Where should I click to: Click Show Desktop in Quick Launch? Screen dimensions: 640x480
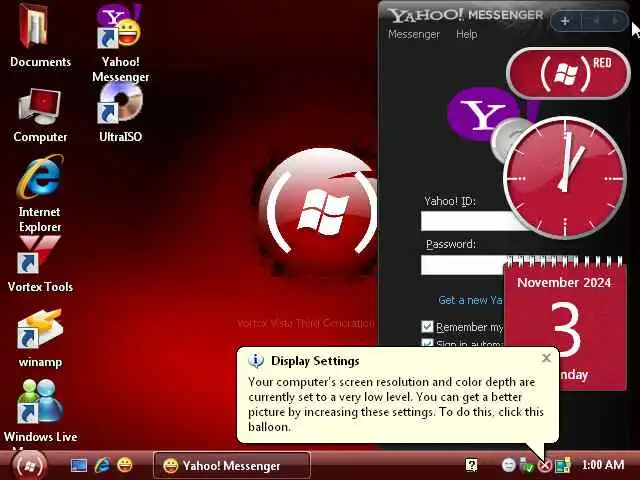[x=78, y=465]
